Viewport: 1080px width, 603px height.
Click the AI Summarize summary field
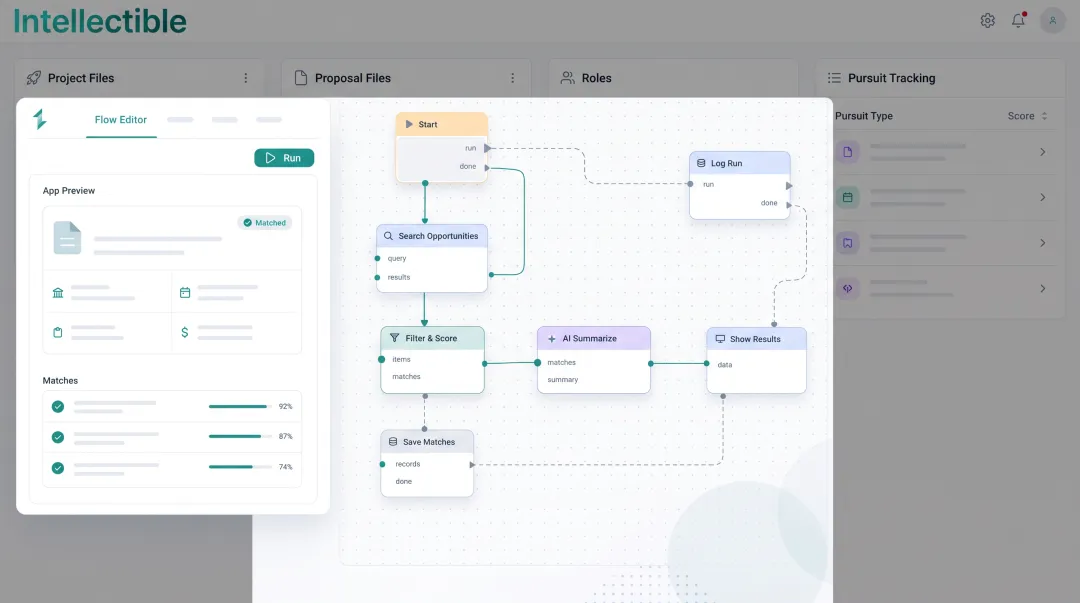(563, 380)
